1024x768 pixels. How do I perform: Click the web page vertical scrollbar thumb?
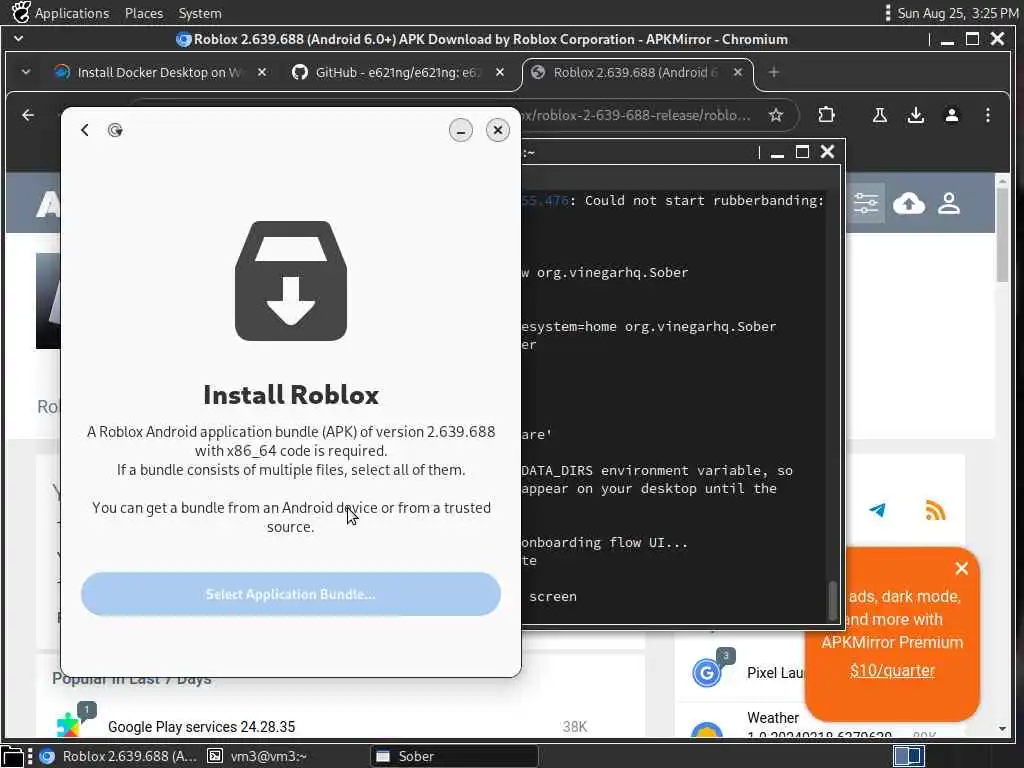1002,235
